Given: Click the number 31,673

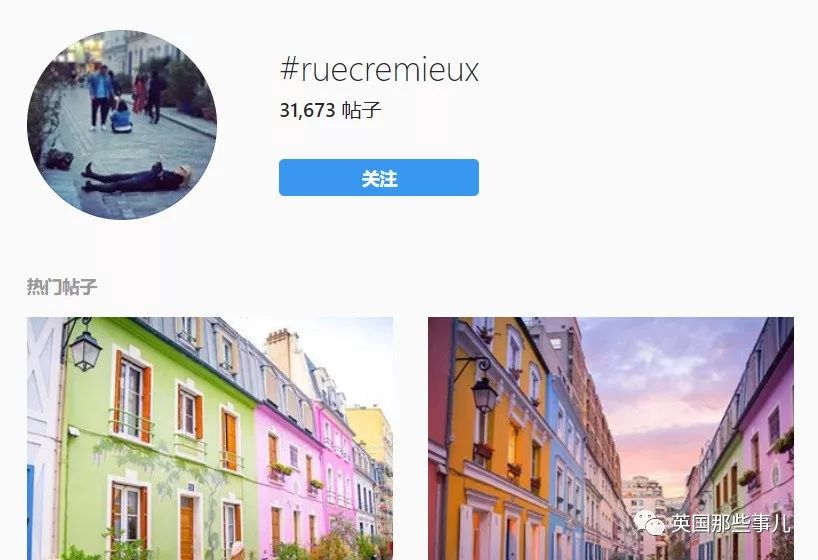Looking at the screenshot, I should 307,110.
